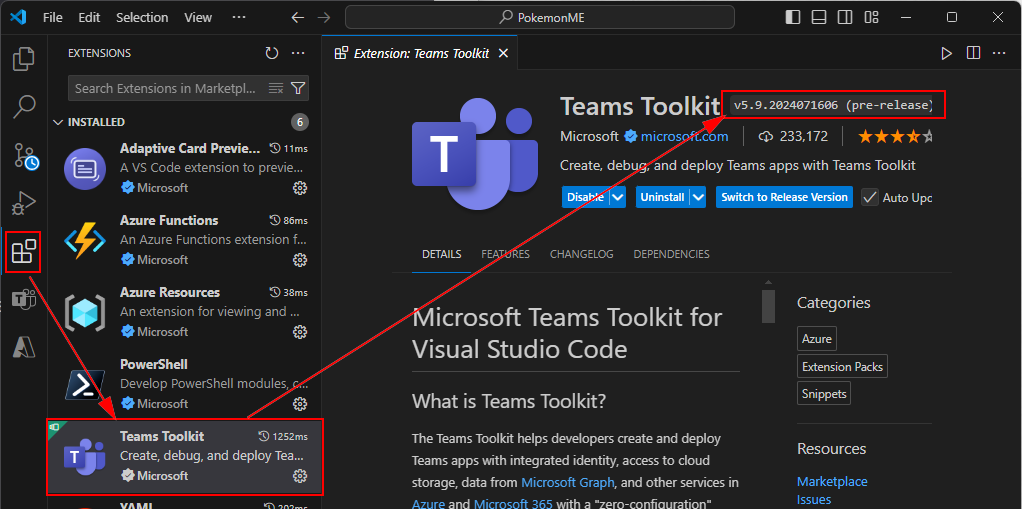Select PowerShell extension in list

185,385
